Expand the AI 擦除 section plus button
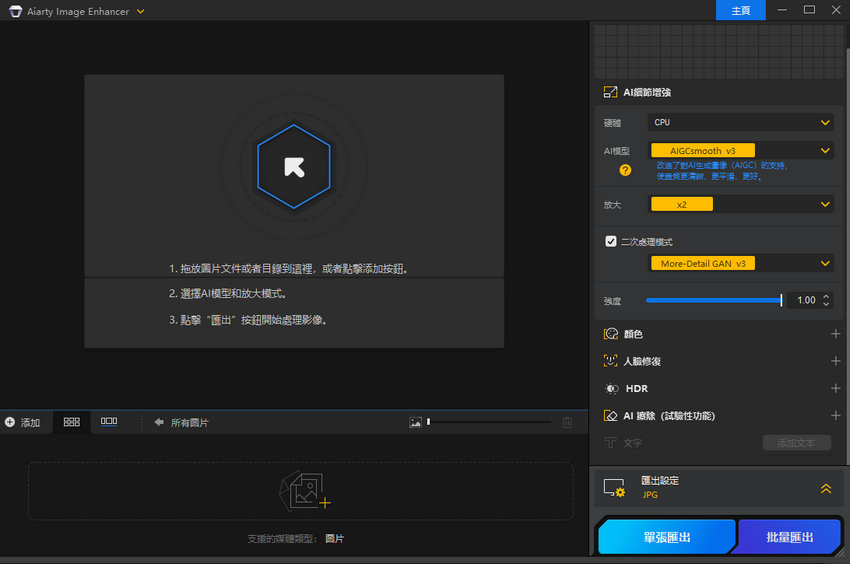Viewport: 850px width, 564px height. click(x=835, y=415)
